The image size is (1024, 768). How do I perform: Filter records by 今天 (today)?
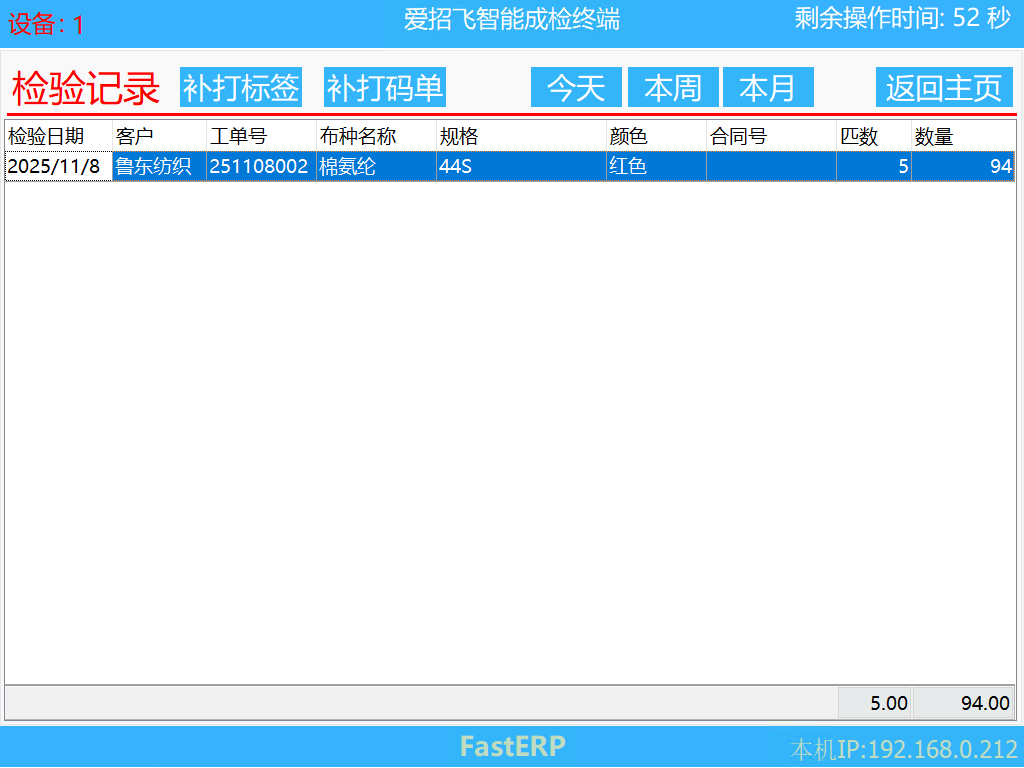coord(576,88)
